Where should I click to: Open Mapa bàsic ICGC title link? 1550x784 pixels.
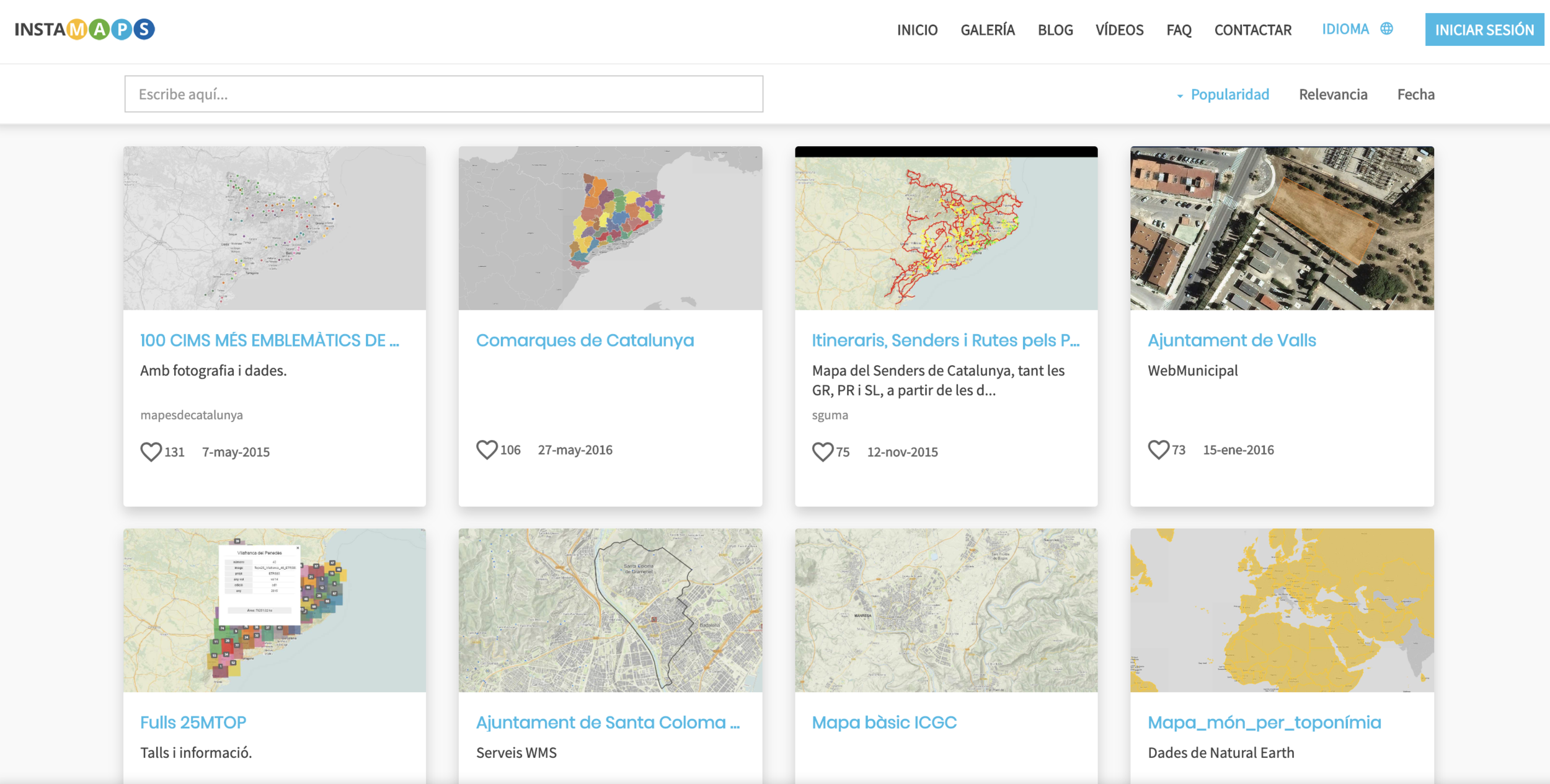[884, 722]
